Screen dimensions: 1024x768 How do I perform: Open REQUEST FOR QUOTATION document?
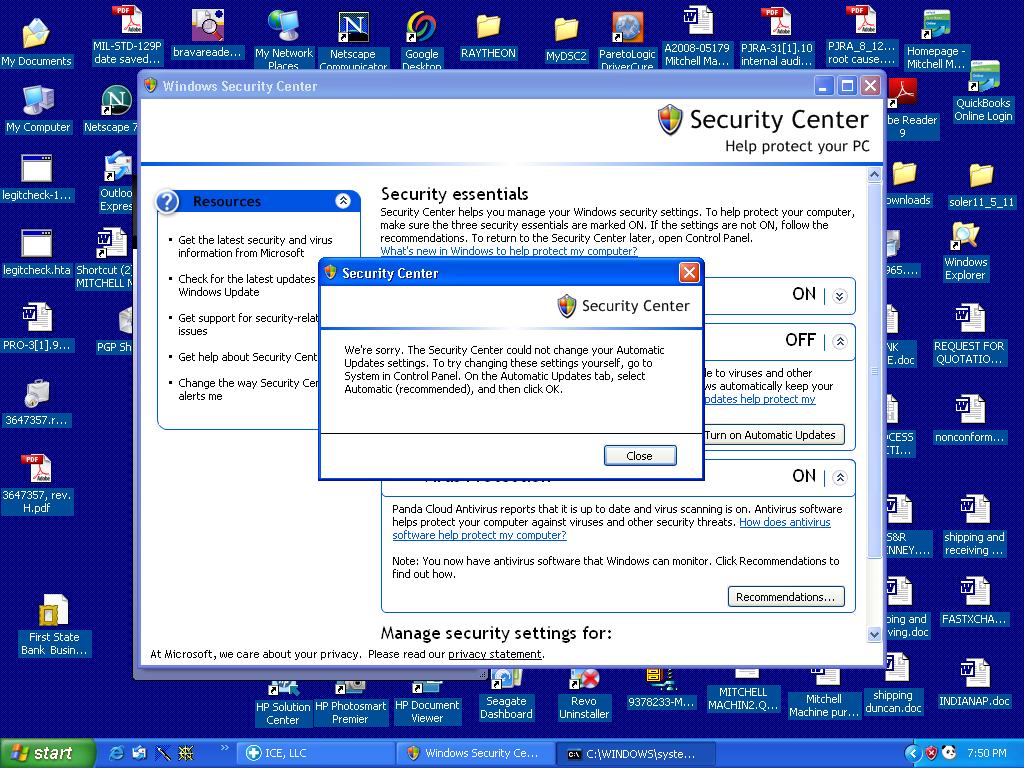[968, 334]
